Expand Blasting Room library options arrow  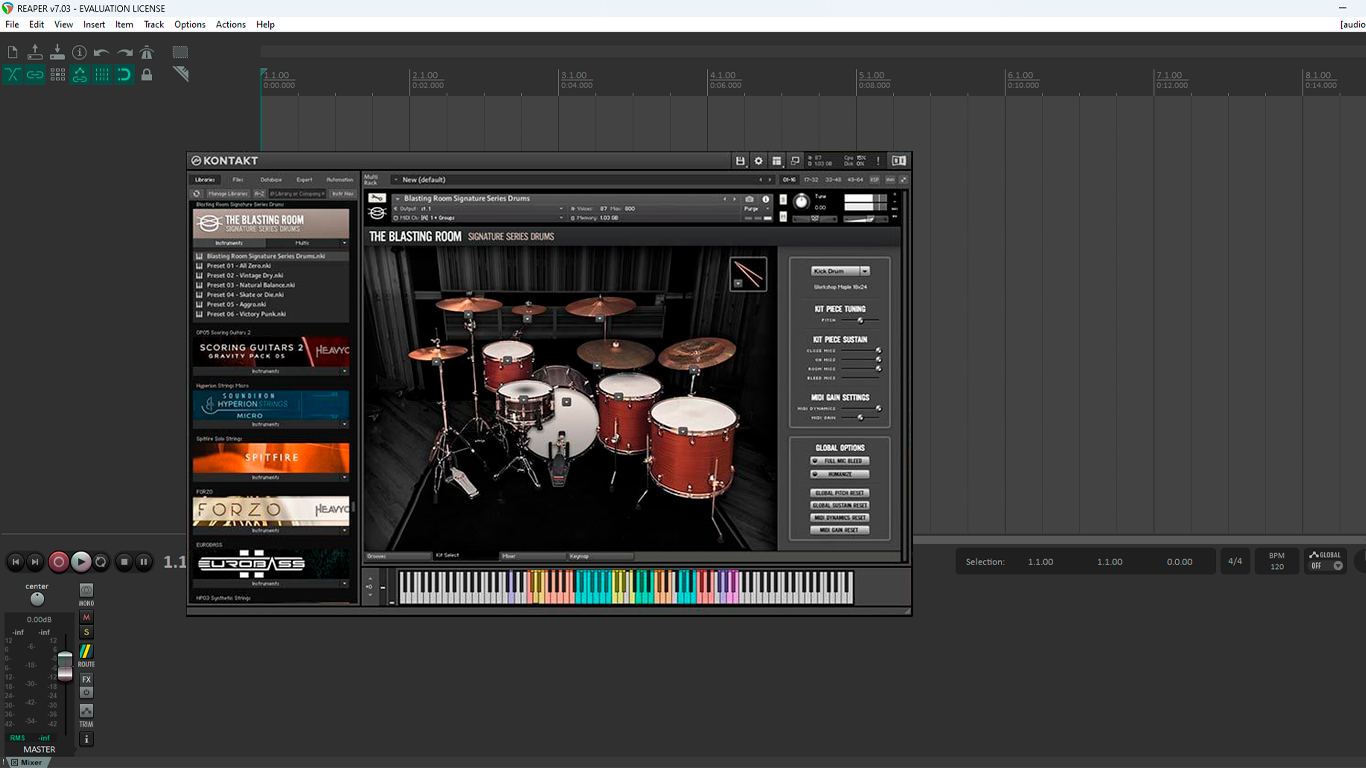(344, 243)
